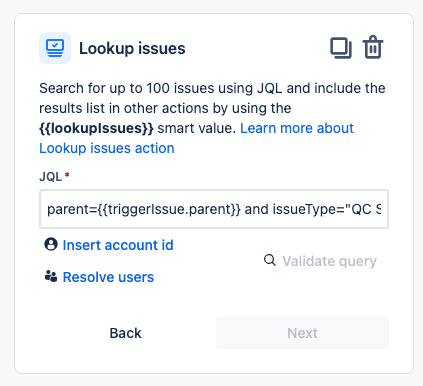Duplicate this component using the copy icon
Viewport: 423px width, 386px height.
[x=341, y=48]
